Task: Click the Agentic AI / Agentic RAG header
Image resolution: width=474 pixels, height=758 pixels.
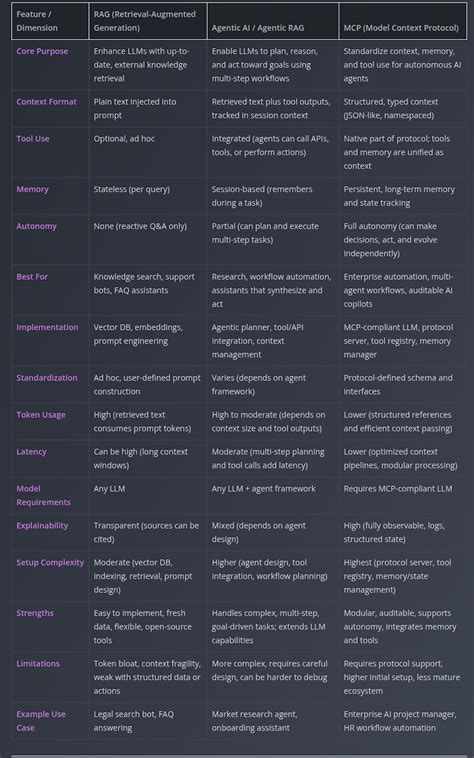Action: [258, 28]
